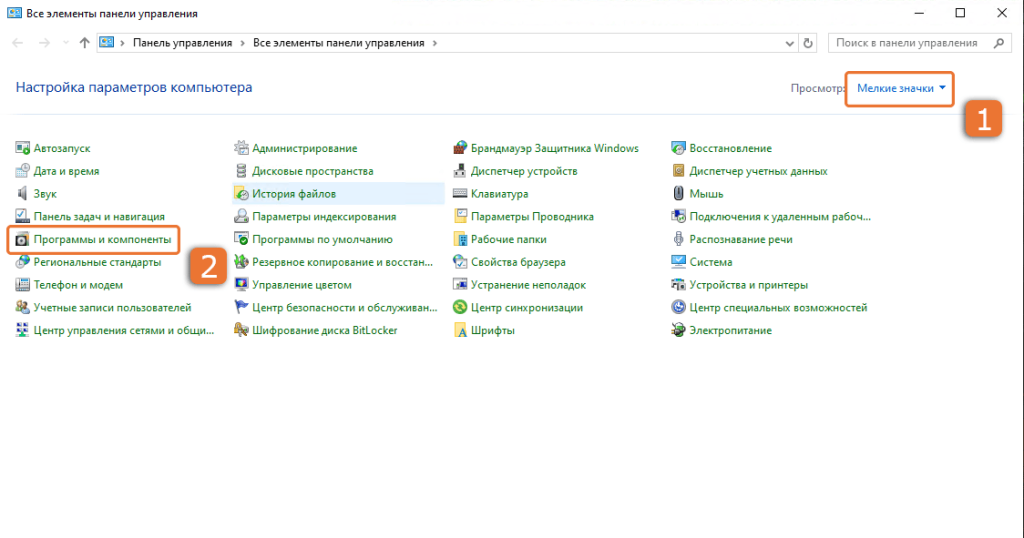Go up one level arrow
The height and width of the screenshot is (538, 1024).
(84, 43)
